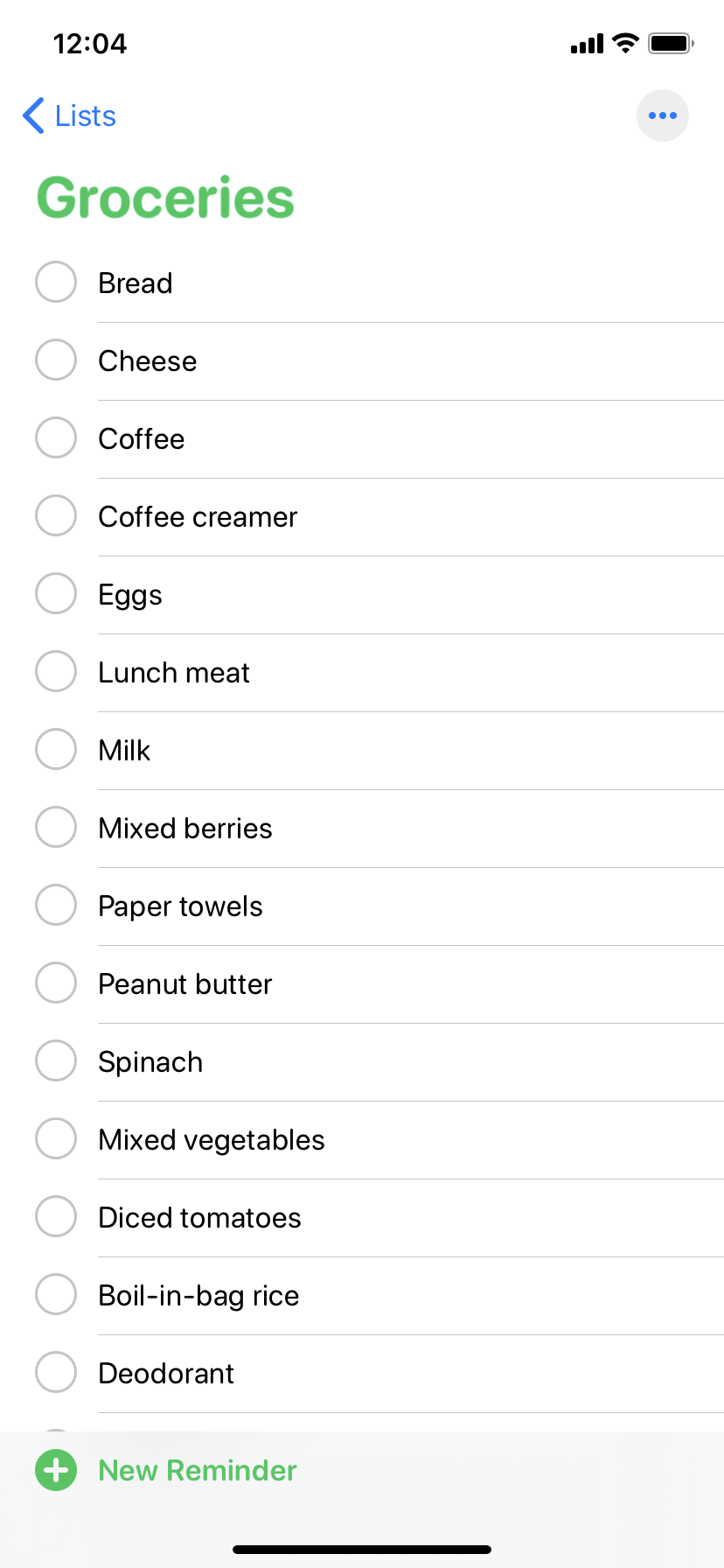The width and height of the screenshot is (724, 1568).
Task: Mark Deodorant as completed
Action: 56,1372
